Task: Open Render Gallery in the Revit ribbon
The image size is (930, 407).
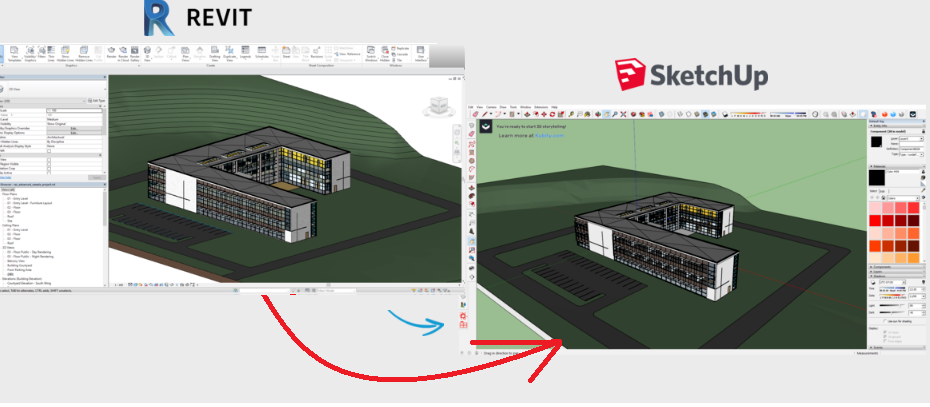Action: (x=135, y=53)
